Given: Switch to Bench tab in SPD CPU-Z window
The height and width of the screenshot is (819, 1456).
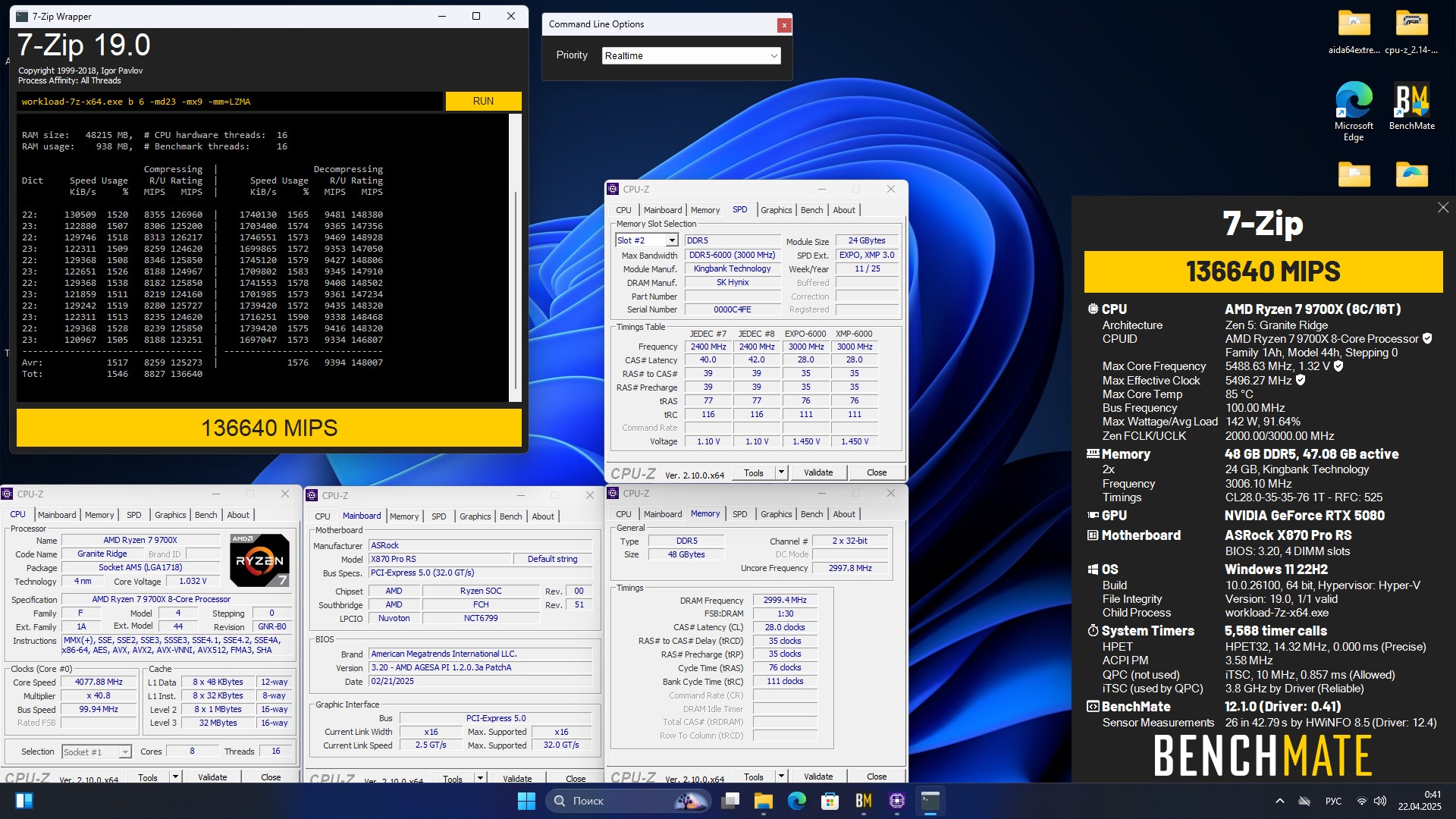Looking at the screenshot, I should (811, 210).
